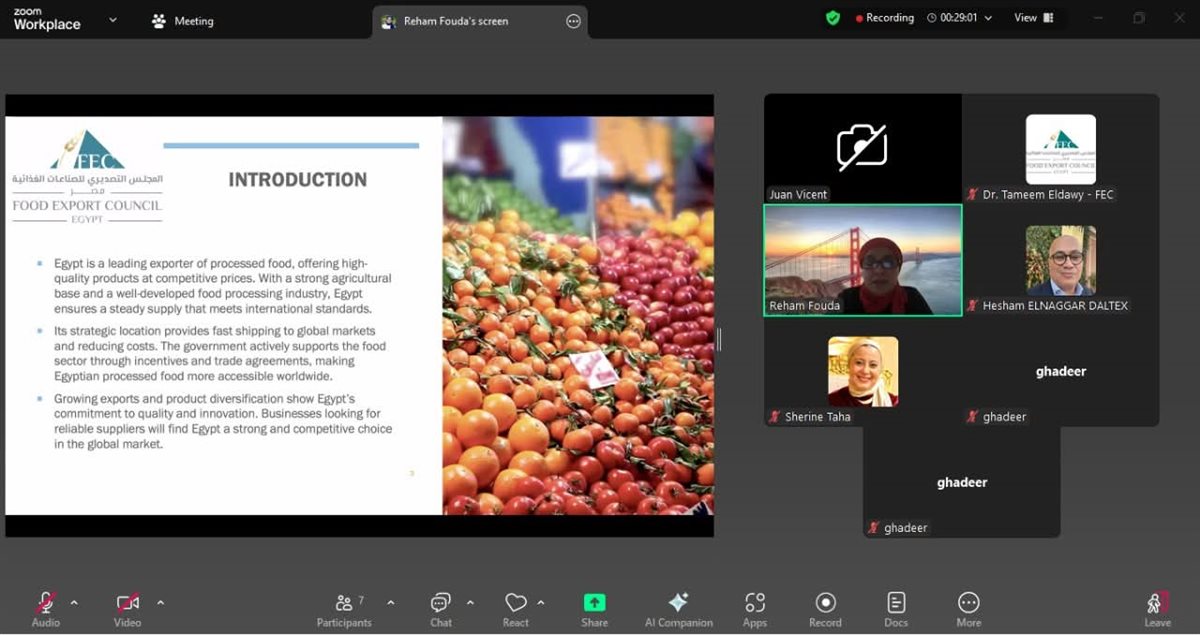Start recording with the Record button

pos(825,608)
